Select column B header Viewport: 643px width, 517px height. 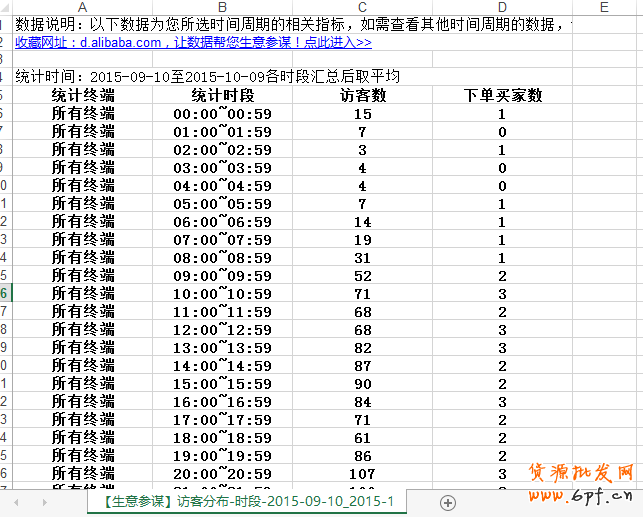click(x=222, y=8)
